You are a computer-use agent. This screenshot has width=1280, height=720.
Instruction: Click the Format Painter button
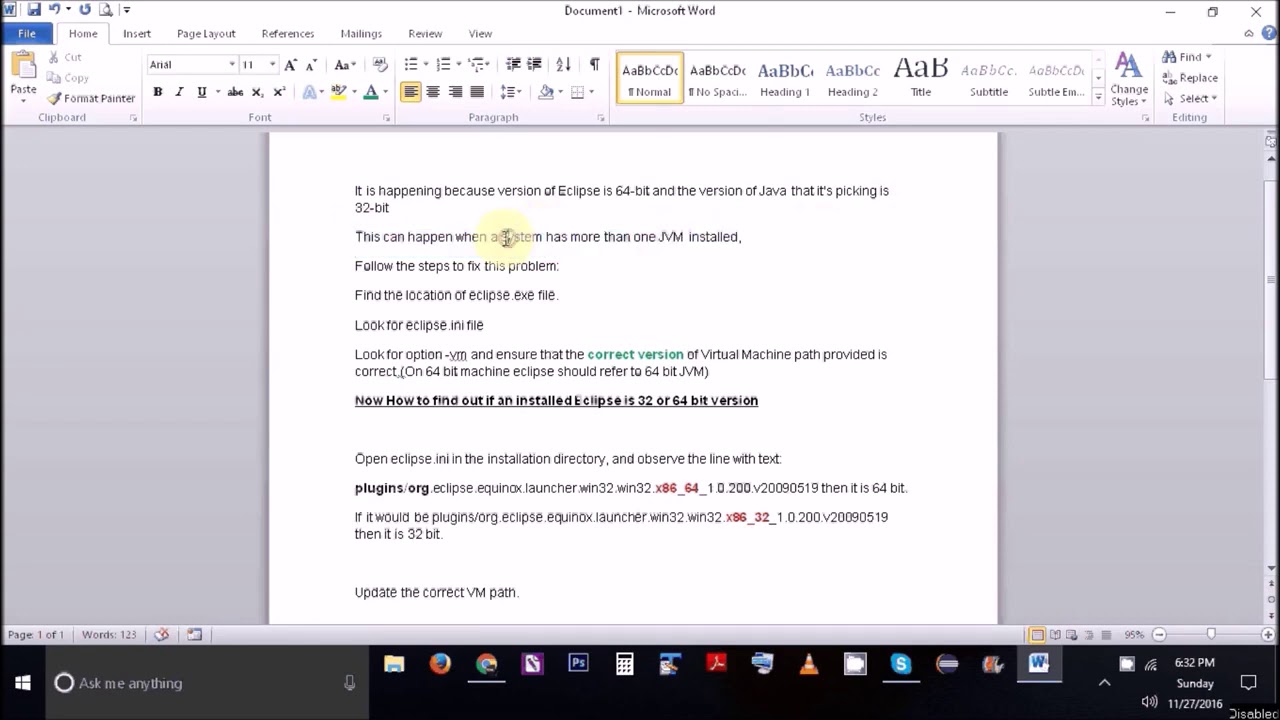coord(91,98)
